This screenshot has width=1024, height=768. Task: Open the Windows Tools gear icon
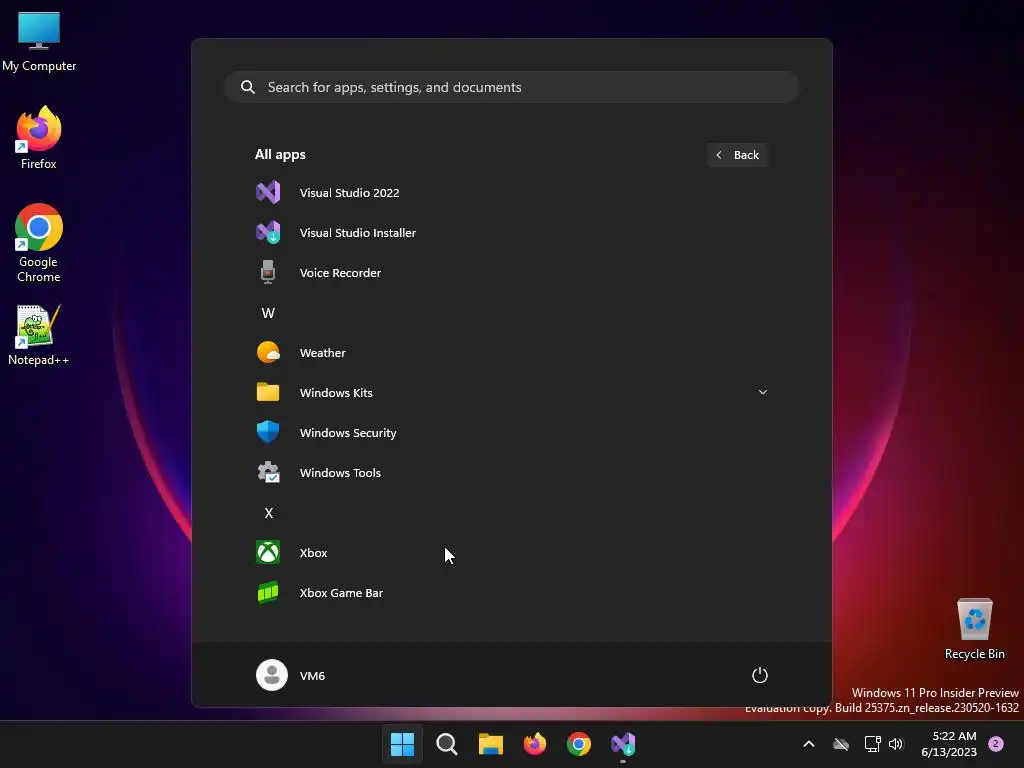(268, 472)
